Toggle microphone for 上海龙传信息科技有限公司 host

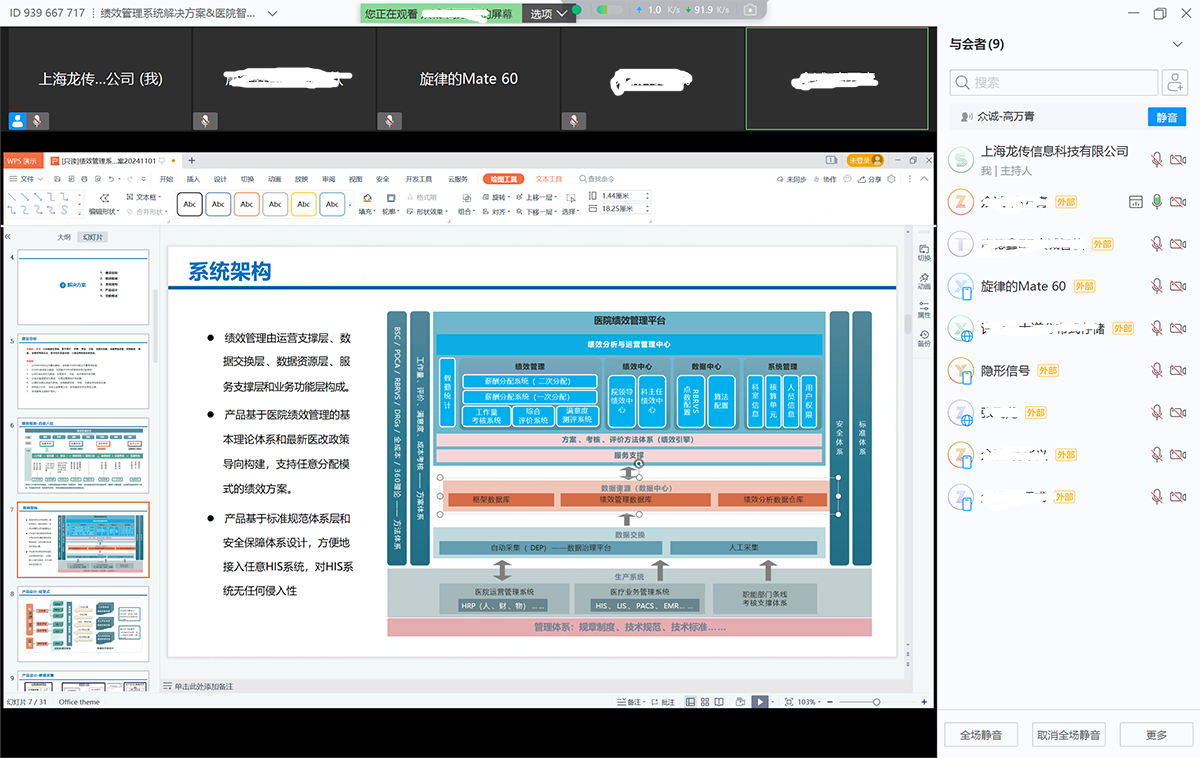1156,160
